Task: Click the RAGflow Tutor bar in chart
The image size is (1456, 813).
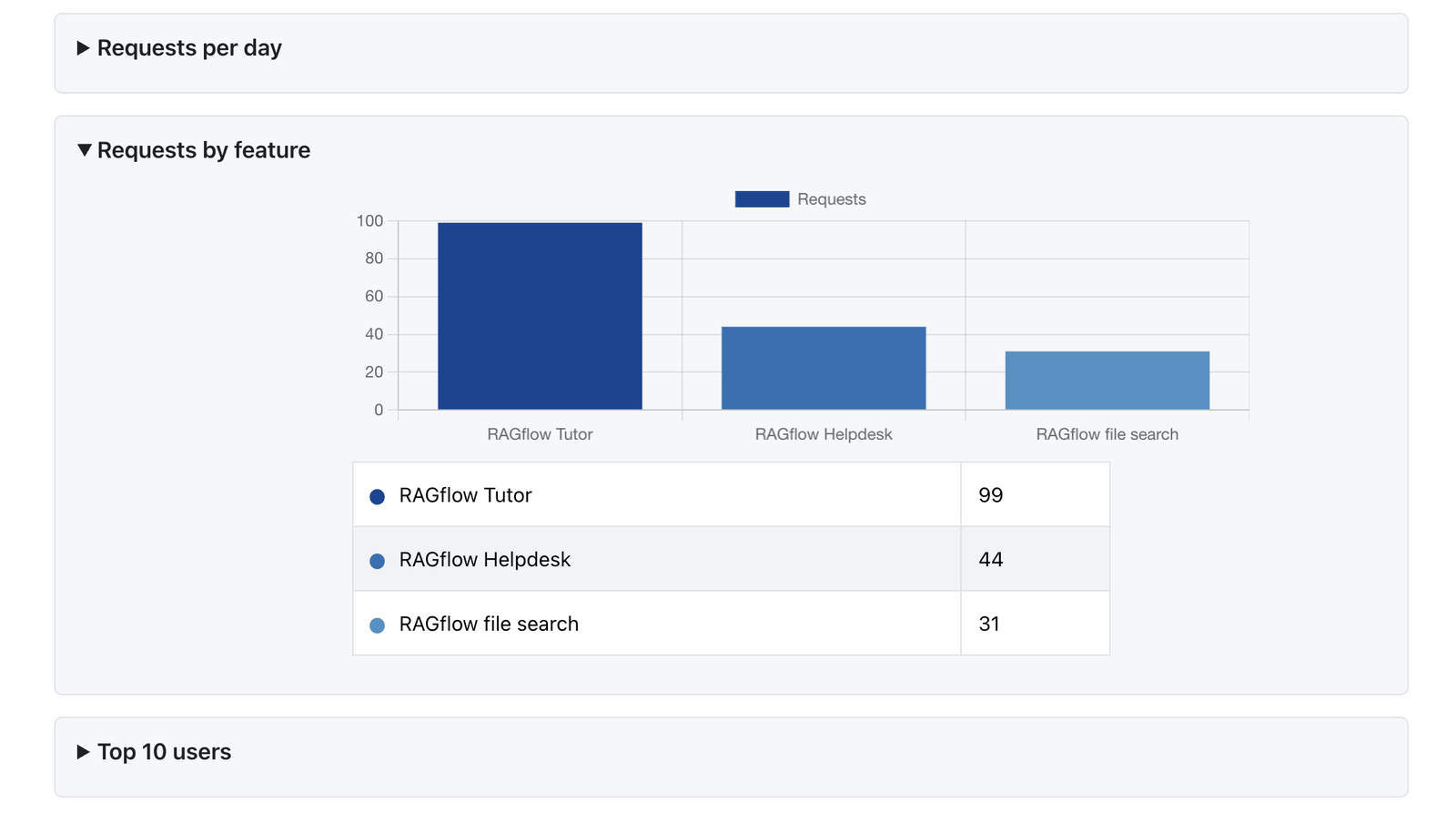Action: point(540,316)
